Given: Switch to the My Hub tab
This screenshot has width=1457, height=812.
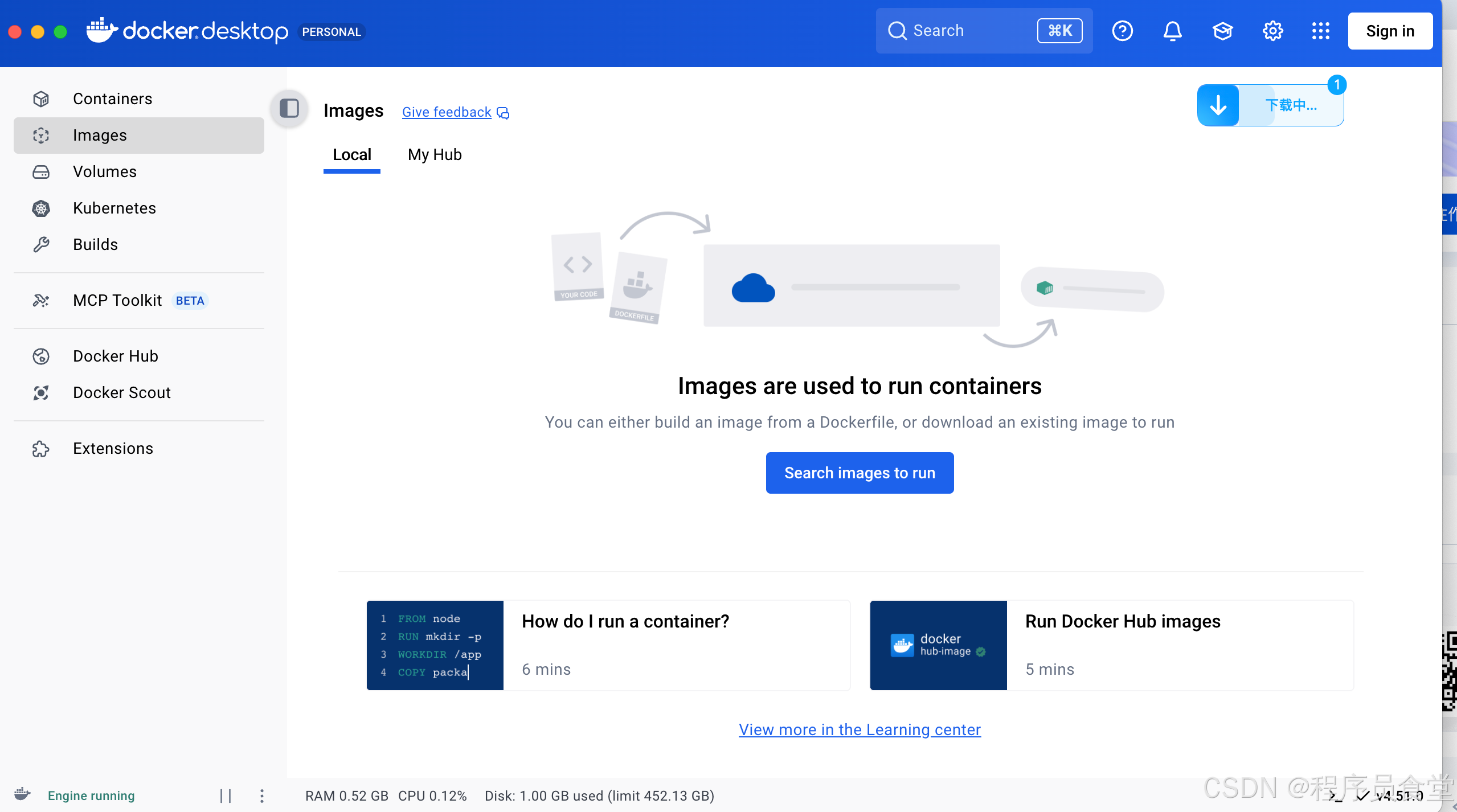Looking at the screenshot, I should (435, 155).
